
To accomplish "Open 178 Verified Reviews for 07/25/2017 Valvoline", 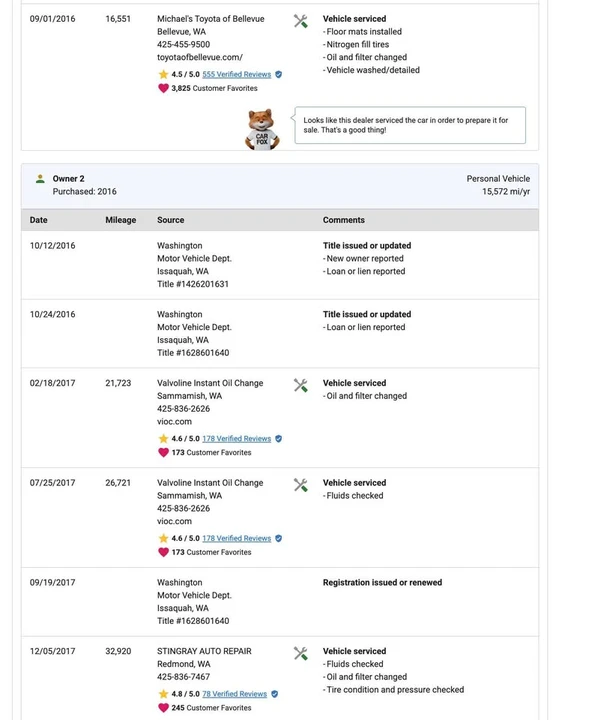I will click(237, 538).
